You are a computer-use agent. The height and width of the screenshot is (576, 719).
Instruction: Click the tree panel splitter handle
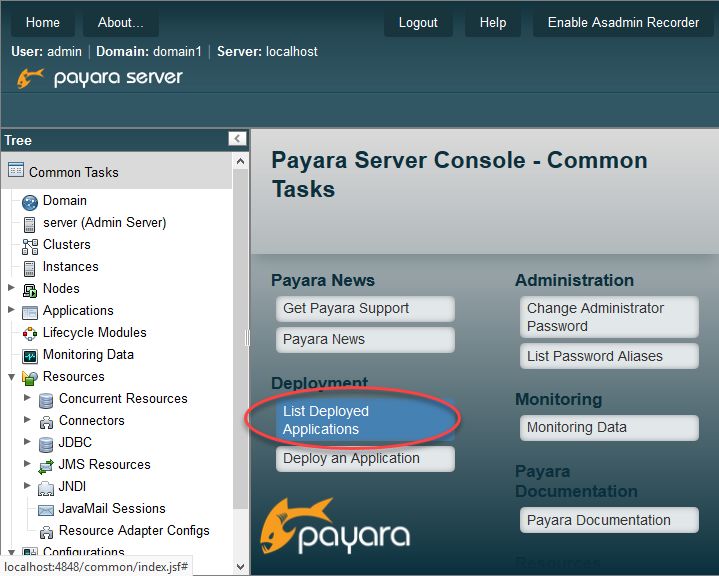click(x=248, y=338)
